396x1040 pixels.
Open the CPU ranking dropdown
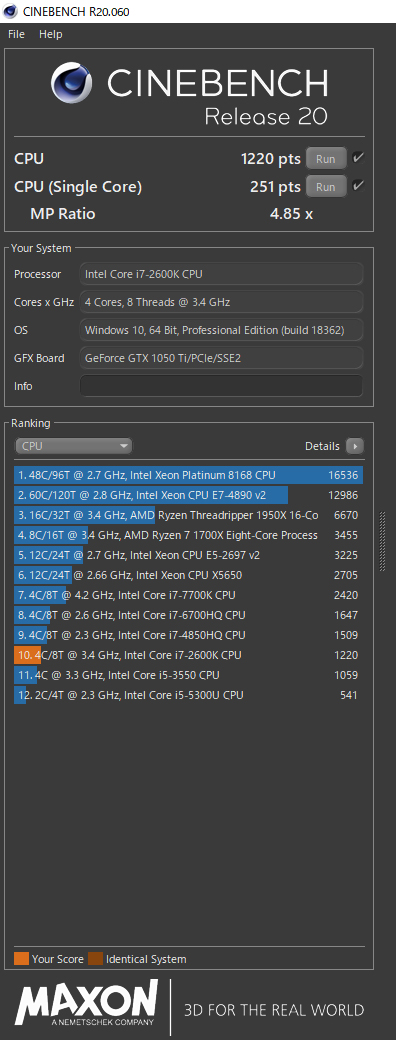pyautogui.click(x=74, y=446)
